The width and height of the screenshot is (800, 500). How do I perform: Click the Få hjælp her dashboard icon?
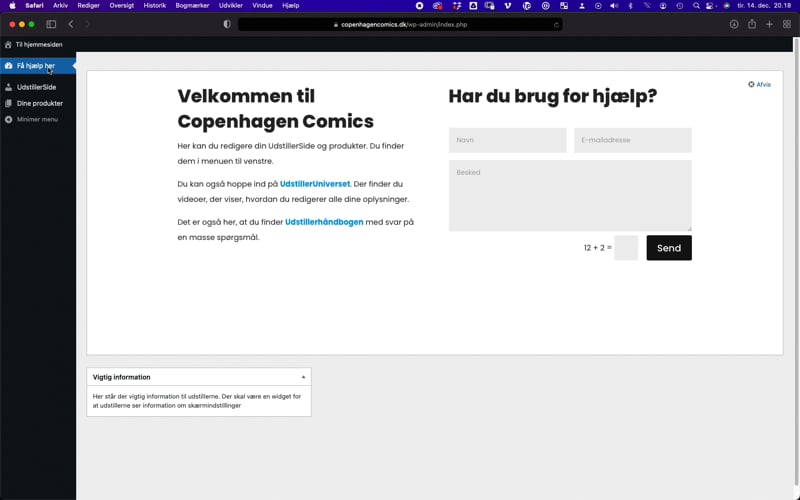click(x=9, y=66)
